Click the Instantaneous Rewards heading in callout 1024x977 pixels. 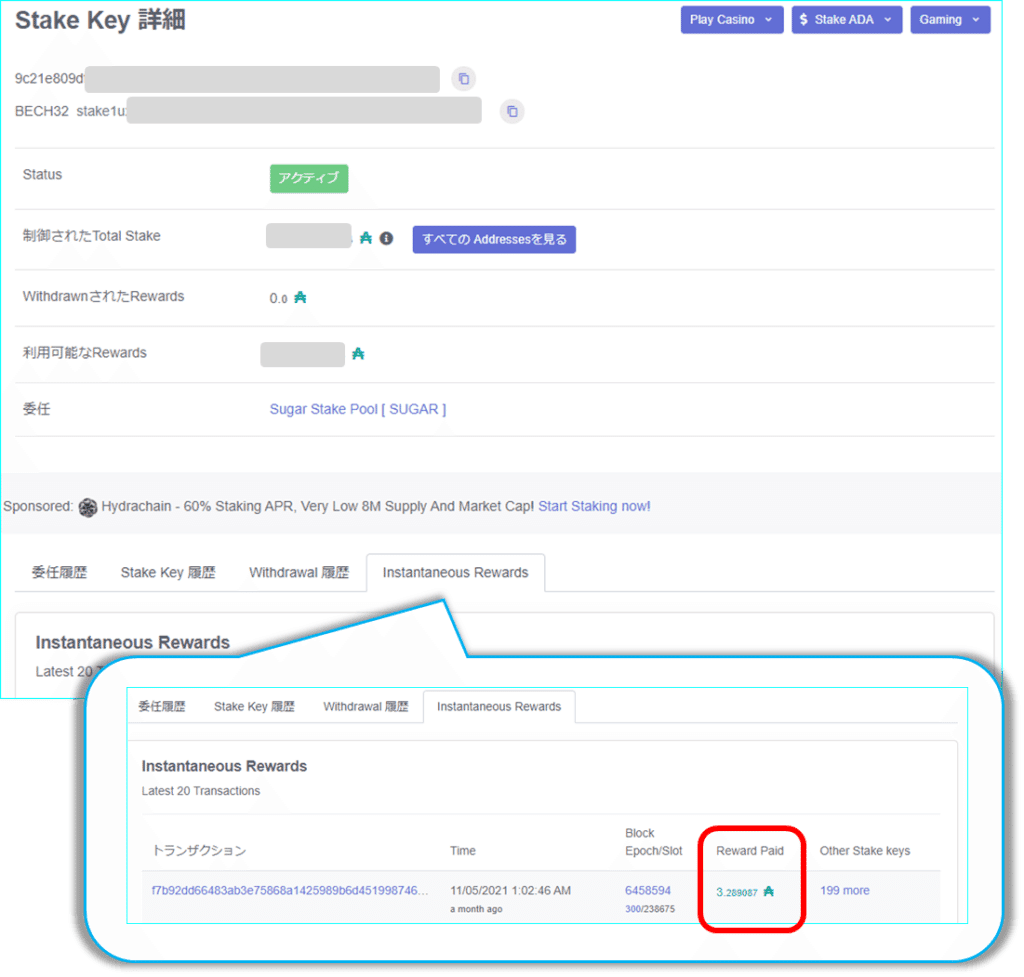pyautogui.click(x=224, y=766)
